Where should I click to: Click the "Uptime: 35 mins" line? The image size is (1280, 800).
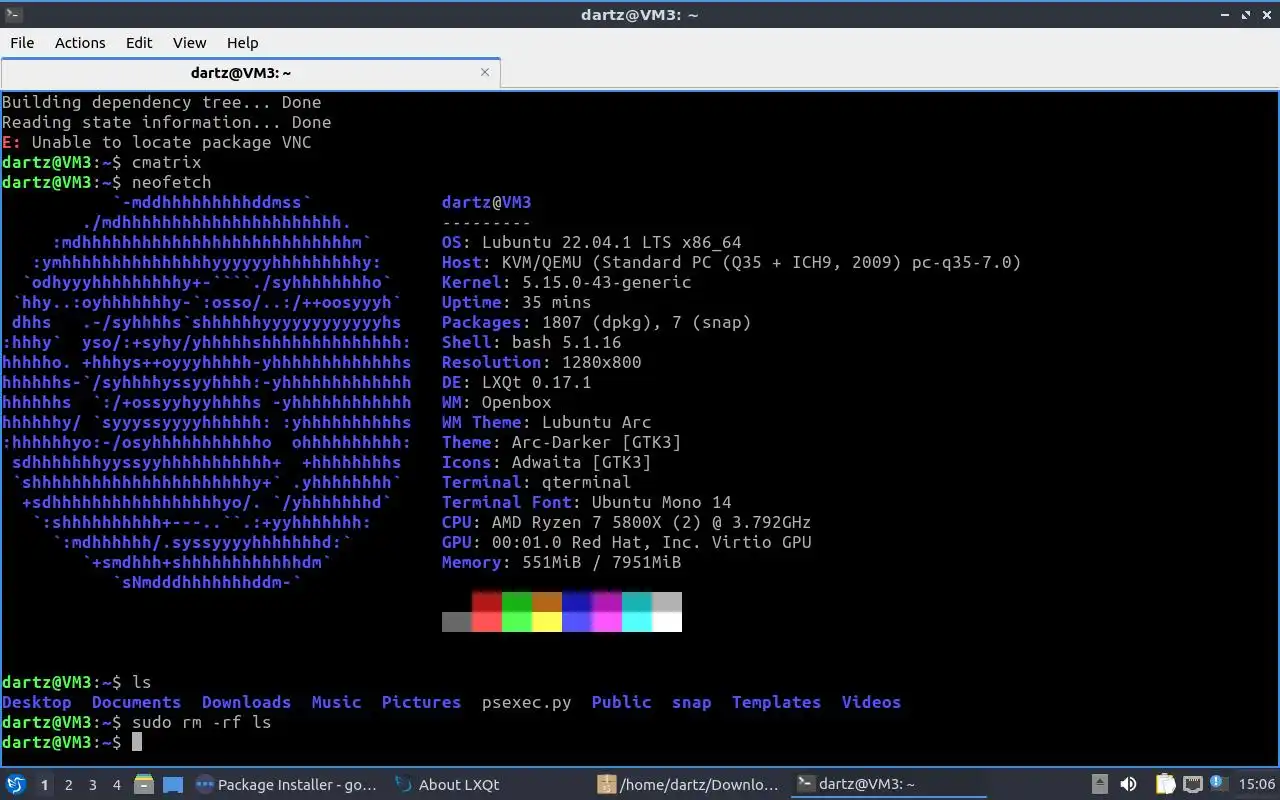(x=517, y=302)
